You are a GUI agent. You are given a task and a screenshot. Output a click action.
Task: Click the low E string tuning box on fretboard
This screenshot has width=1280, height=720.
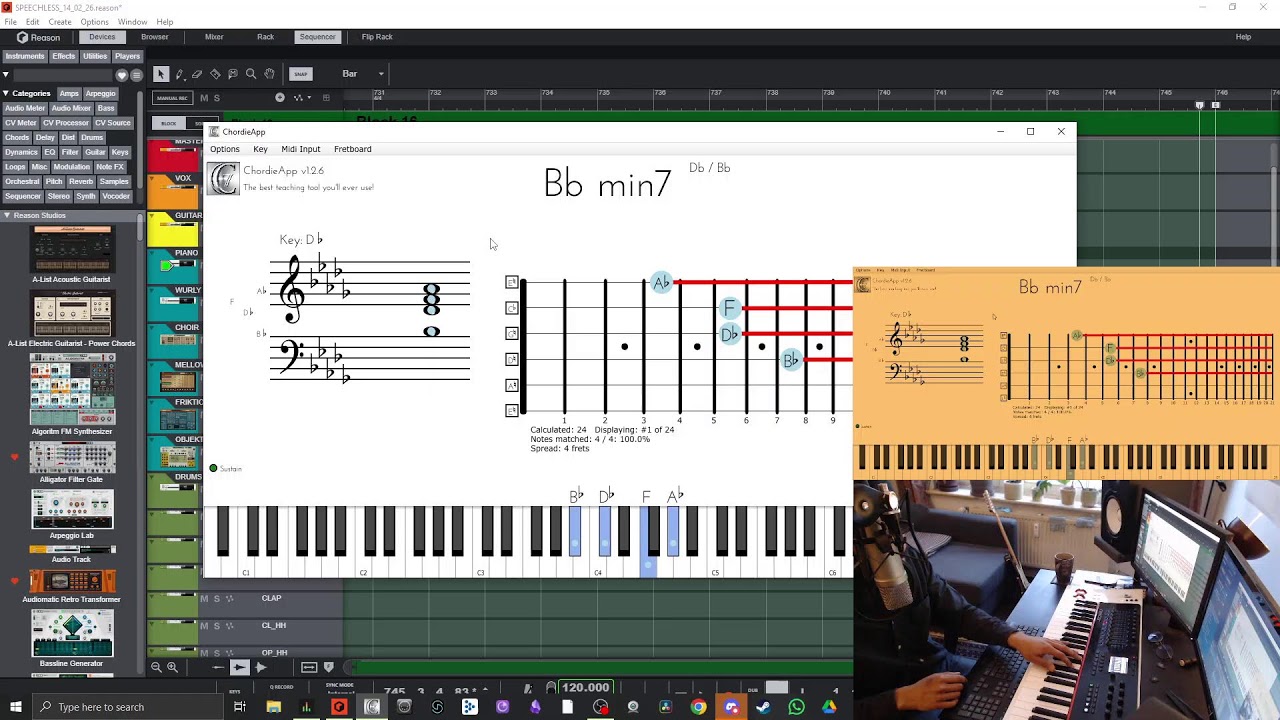tap(512, 410)
